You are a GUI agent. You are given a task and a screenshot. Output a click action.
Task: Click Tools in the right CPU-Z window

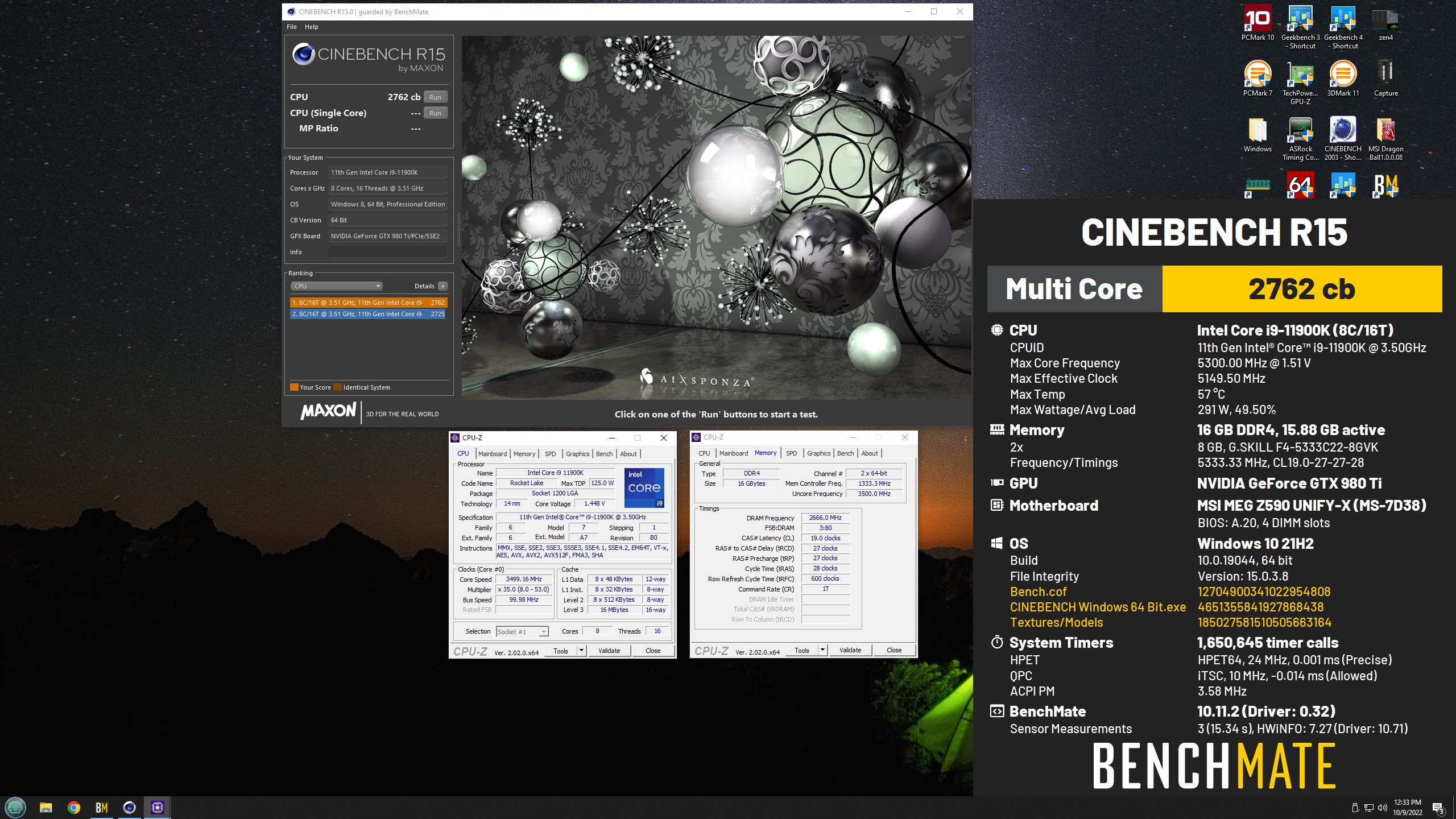coord(802,650)
